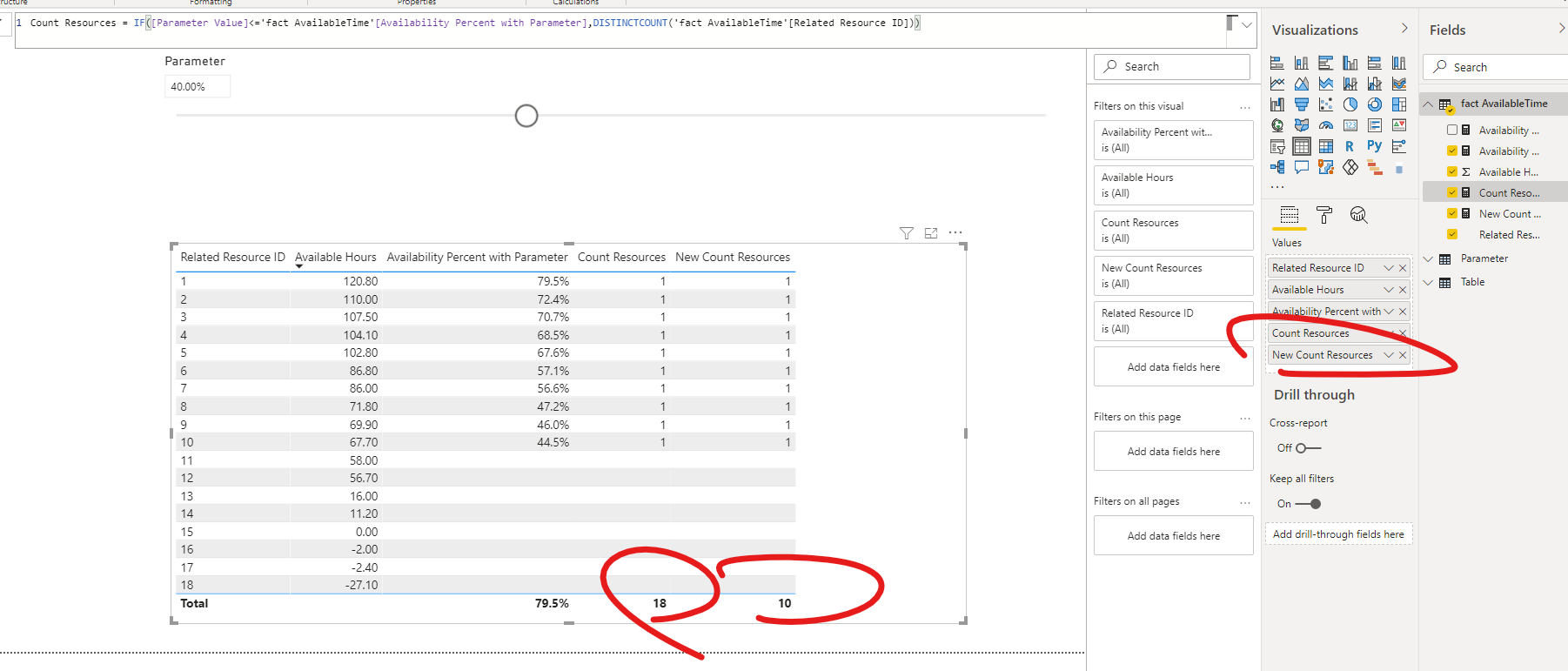
Task: Expand the formula bar with chevron
Action: (x=1247, y=25)
